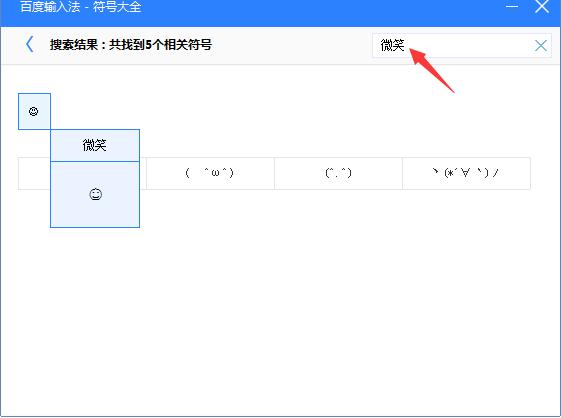Click the 微笑 label in the preview popup
Viewport: 561px width, 418px height.
click(x=95, y=145)
